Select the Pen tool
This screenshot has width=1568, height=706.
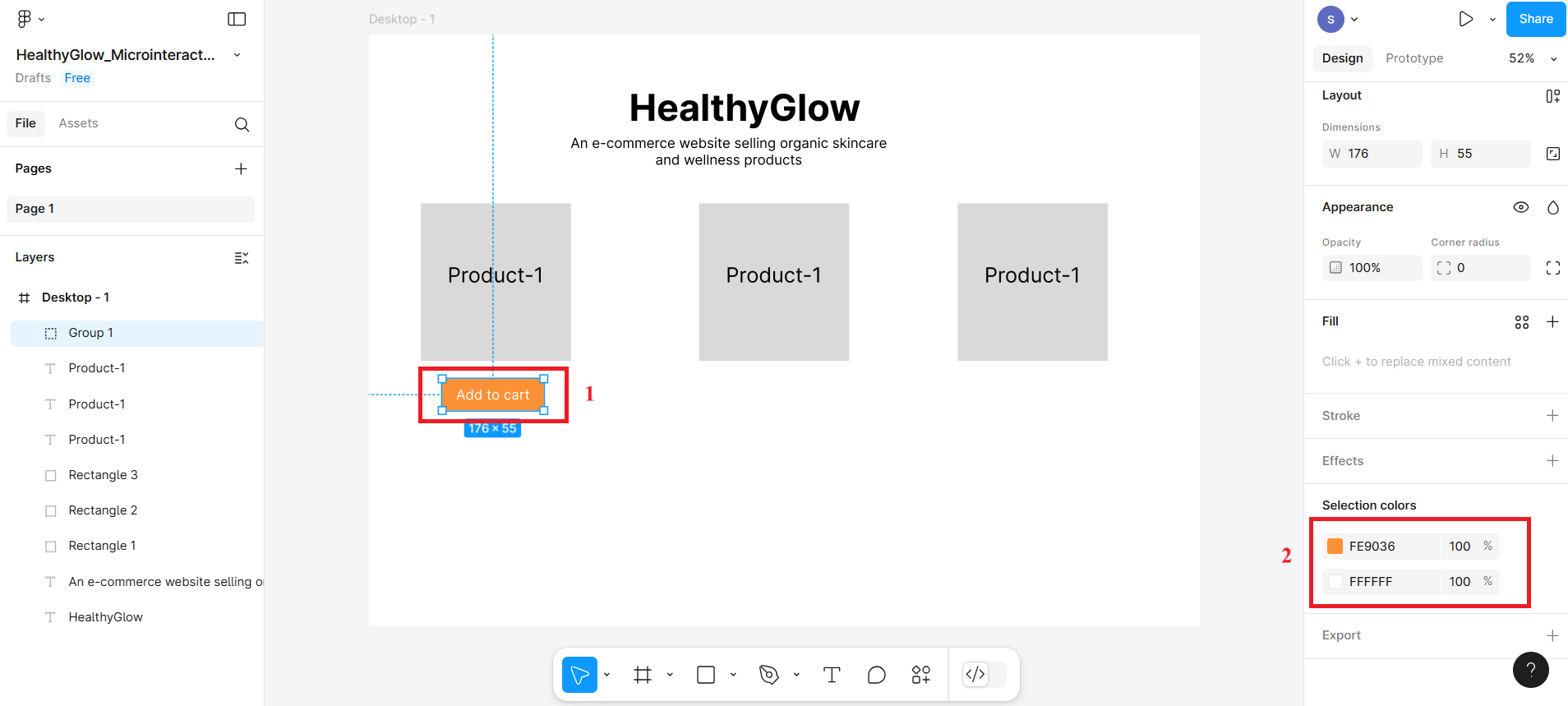769,675
